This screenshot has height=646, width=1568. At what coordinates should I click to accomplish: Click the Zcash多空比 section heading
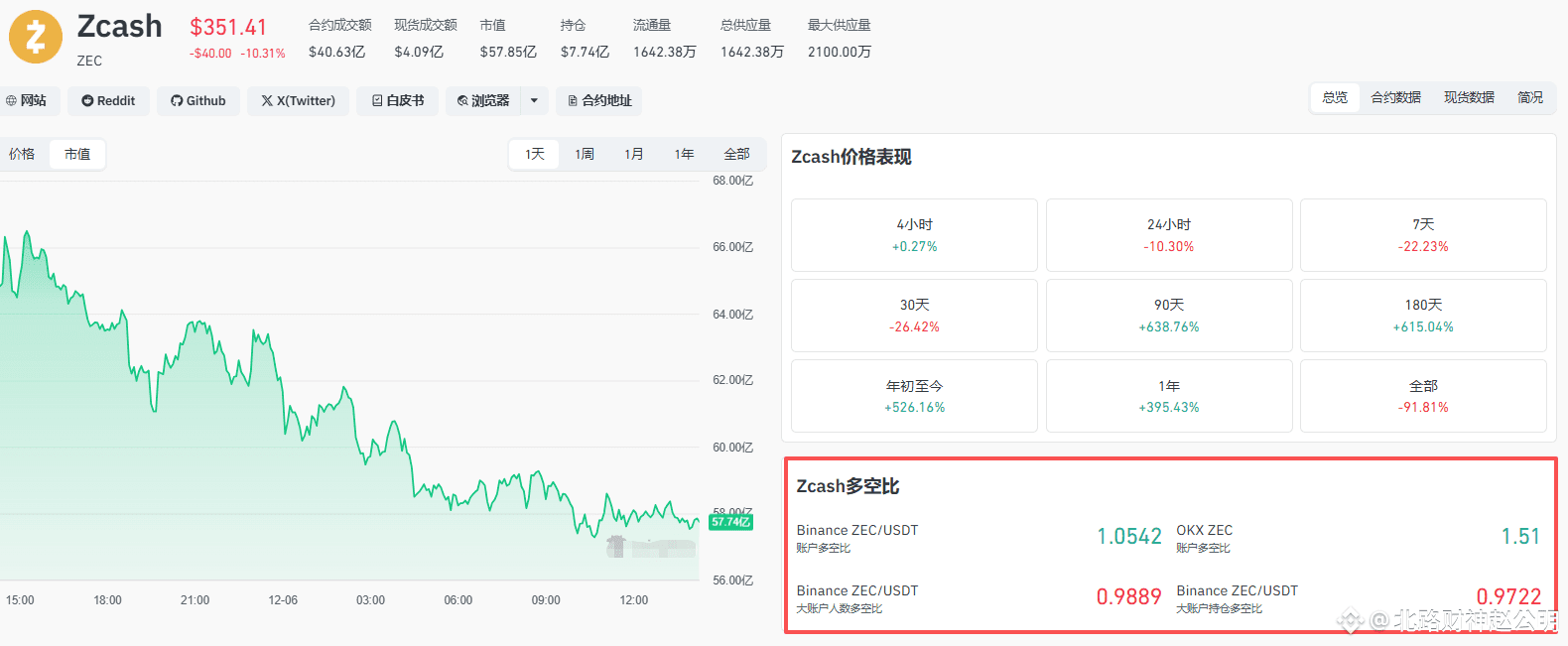pos(848,486)
